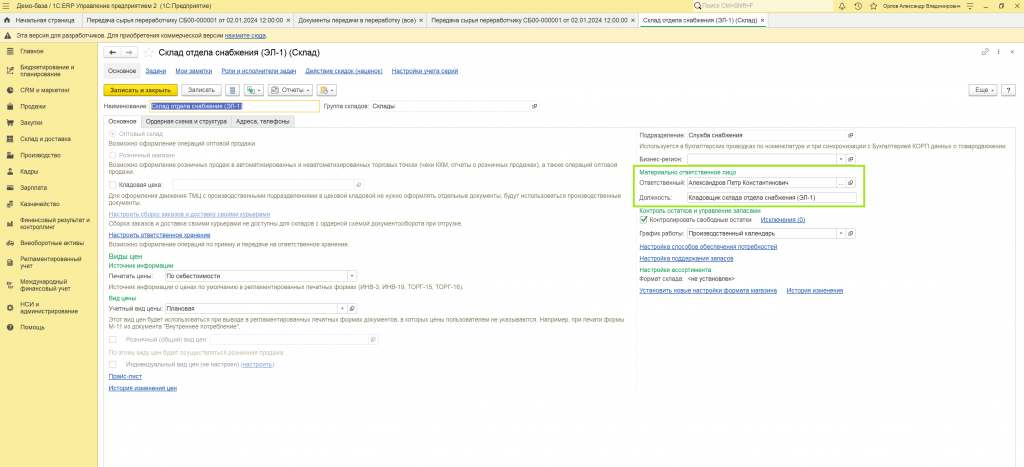Open history clock icon
1024x467 pixels.
(857, 5)
